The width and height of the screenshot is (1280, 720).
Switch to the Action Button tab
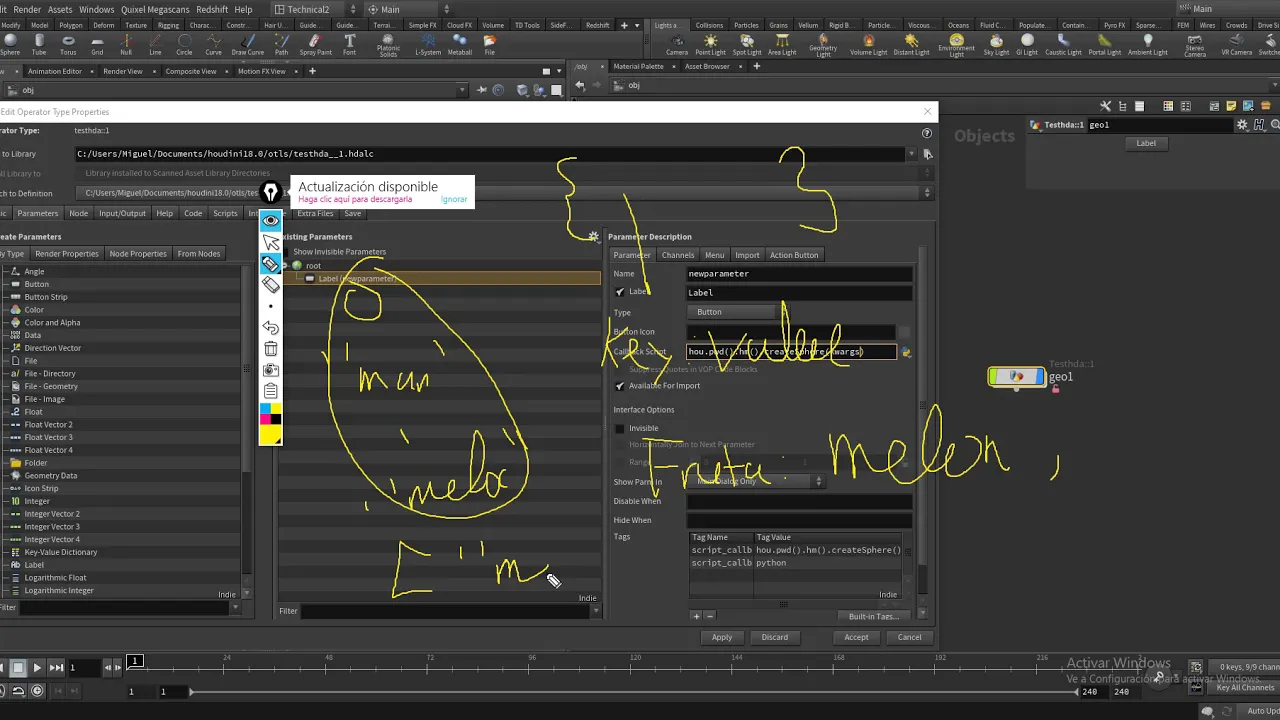794,255
